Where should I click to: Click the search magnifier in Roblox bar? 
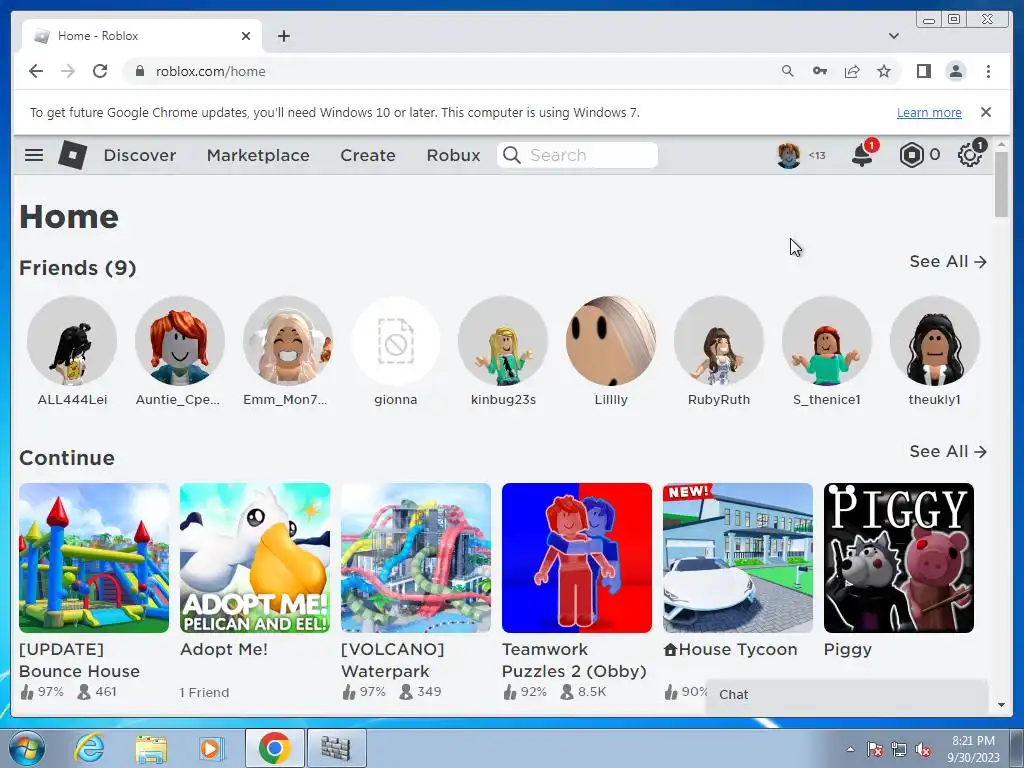point(512,155)
